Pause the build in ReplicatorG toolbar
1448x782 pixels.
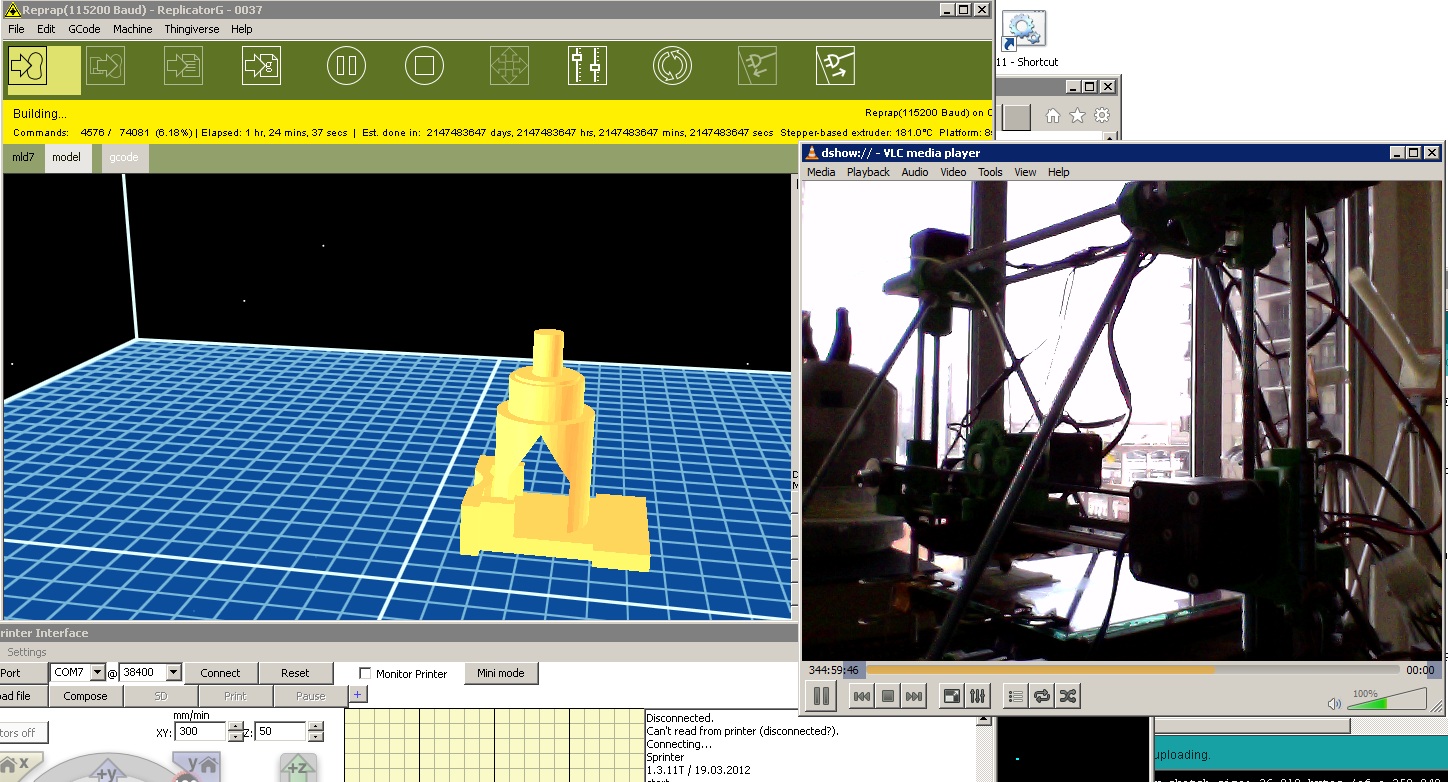coord(346,67)
